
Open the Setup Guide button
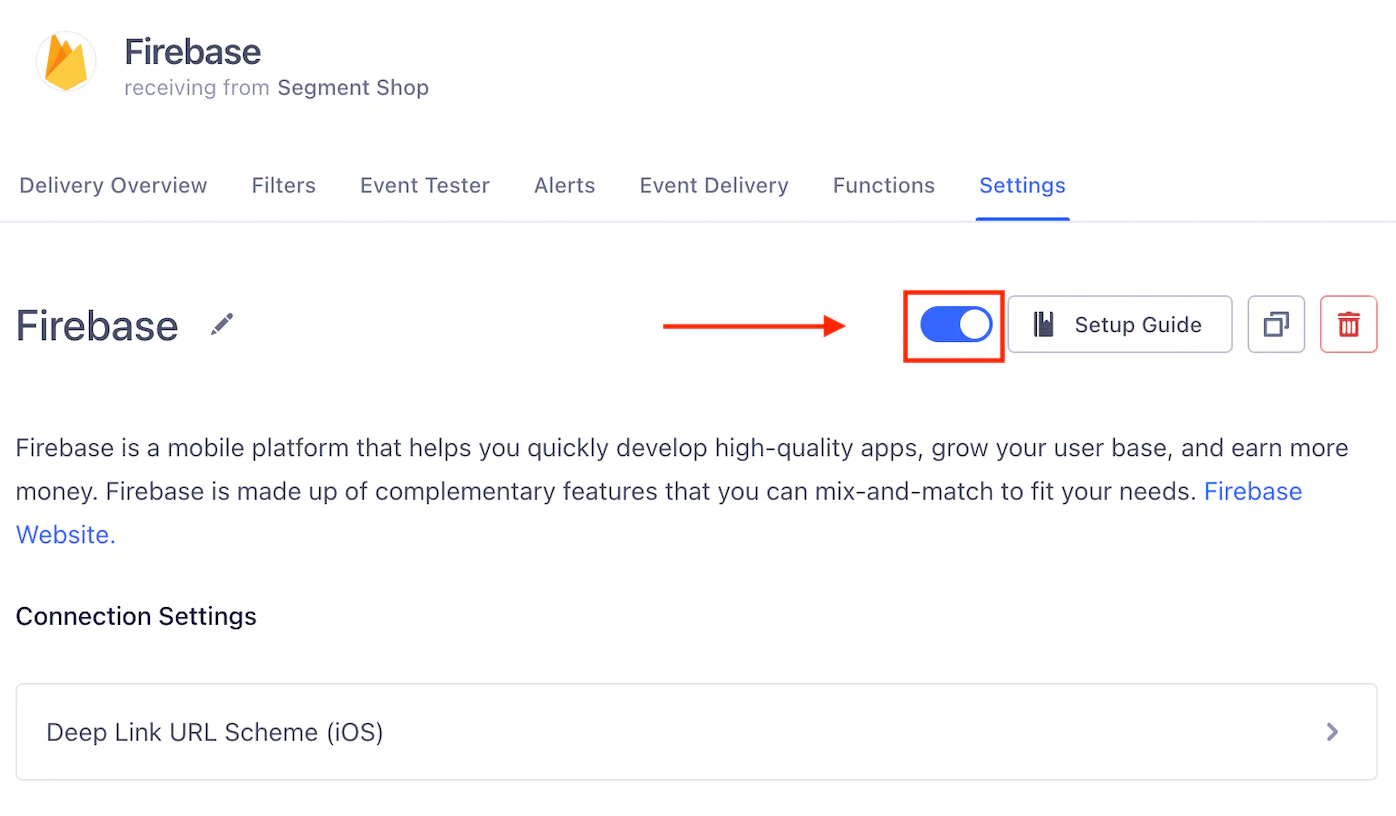[x=1120, y=324]
